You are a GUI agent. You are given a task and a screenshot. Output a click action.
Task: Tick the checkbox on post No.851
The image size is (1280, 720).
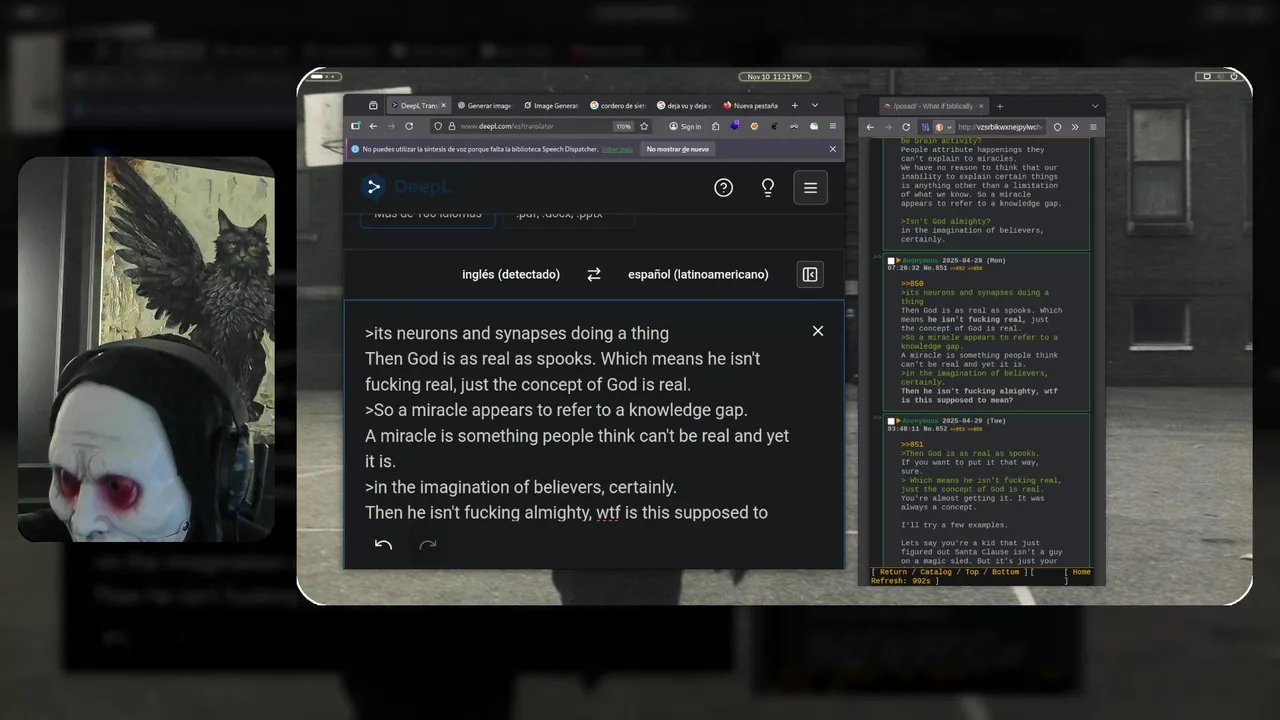(891, 261)
